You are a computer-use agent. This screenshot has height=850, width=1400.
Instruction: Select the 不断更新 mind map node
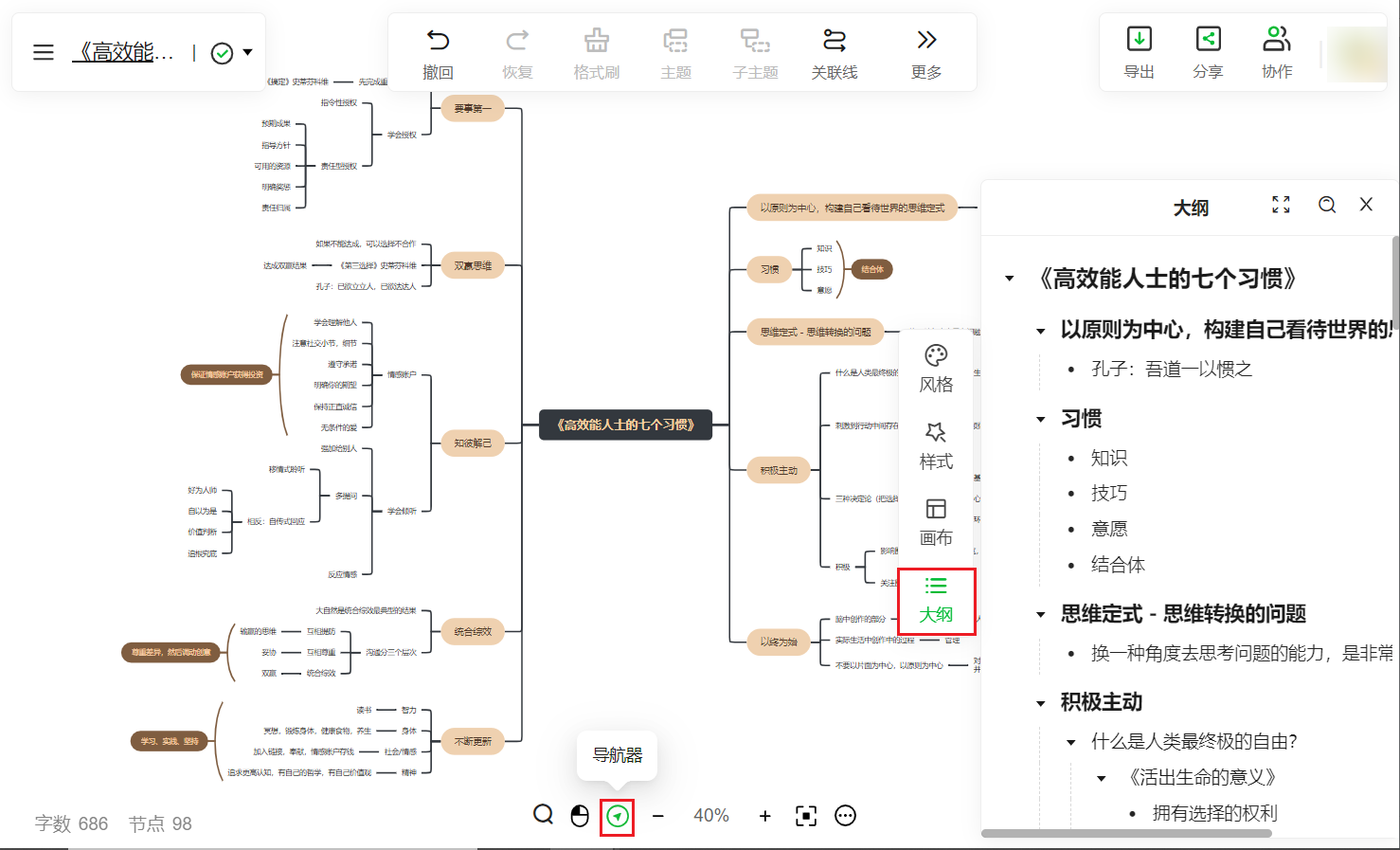(473, 741)
